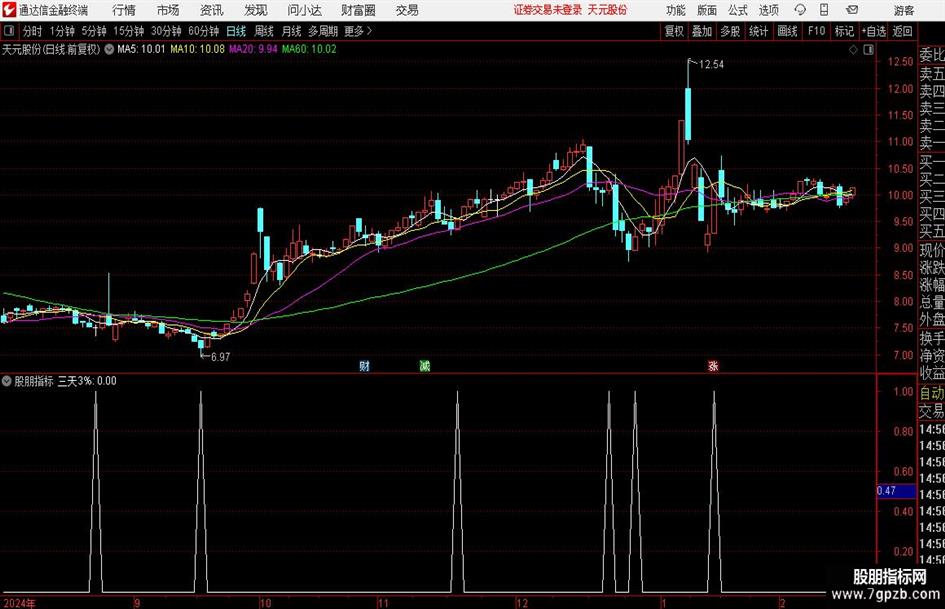Click the 复权 toolbar button
Screen dimensions: 945x609
click(674, 31)
